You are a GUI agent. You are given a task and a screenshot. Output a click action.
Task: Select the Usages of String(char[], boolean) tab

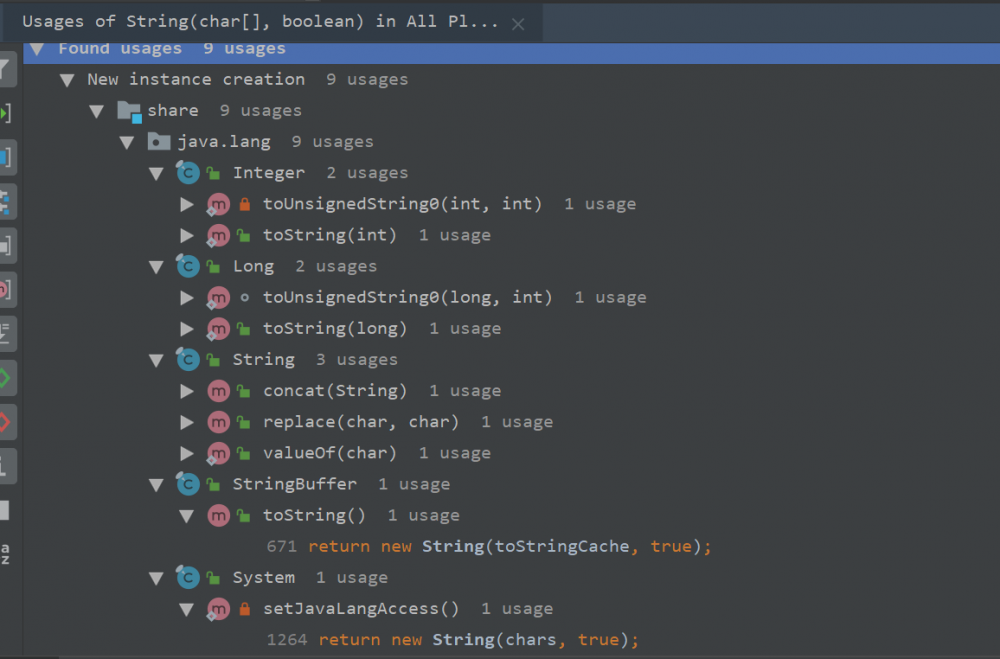[x=273, y=22]
